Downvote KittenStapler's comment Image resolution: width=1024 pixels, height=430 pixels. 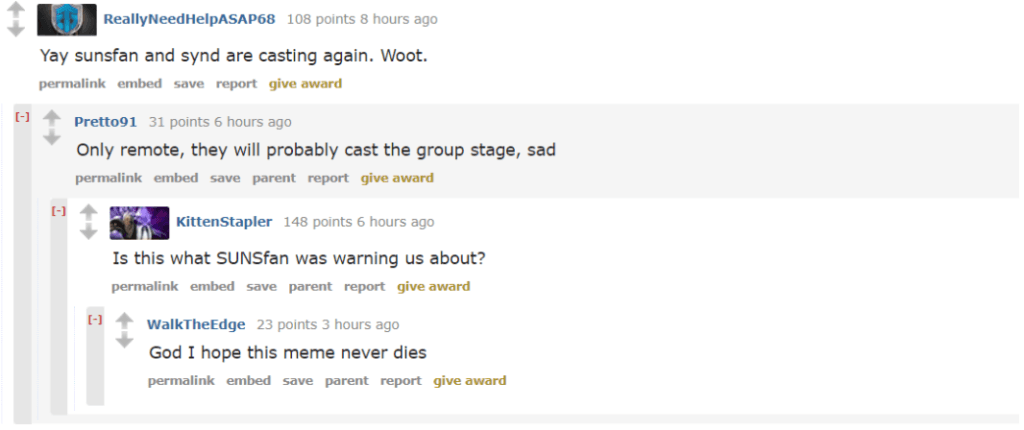point(88,231)
